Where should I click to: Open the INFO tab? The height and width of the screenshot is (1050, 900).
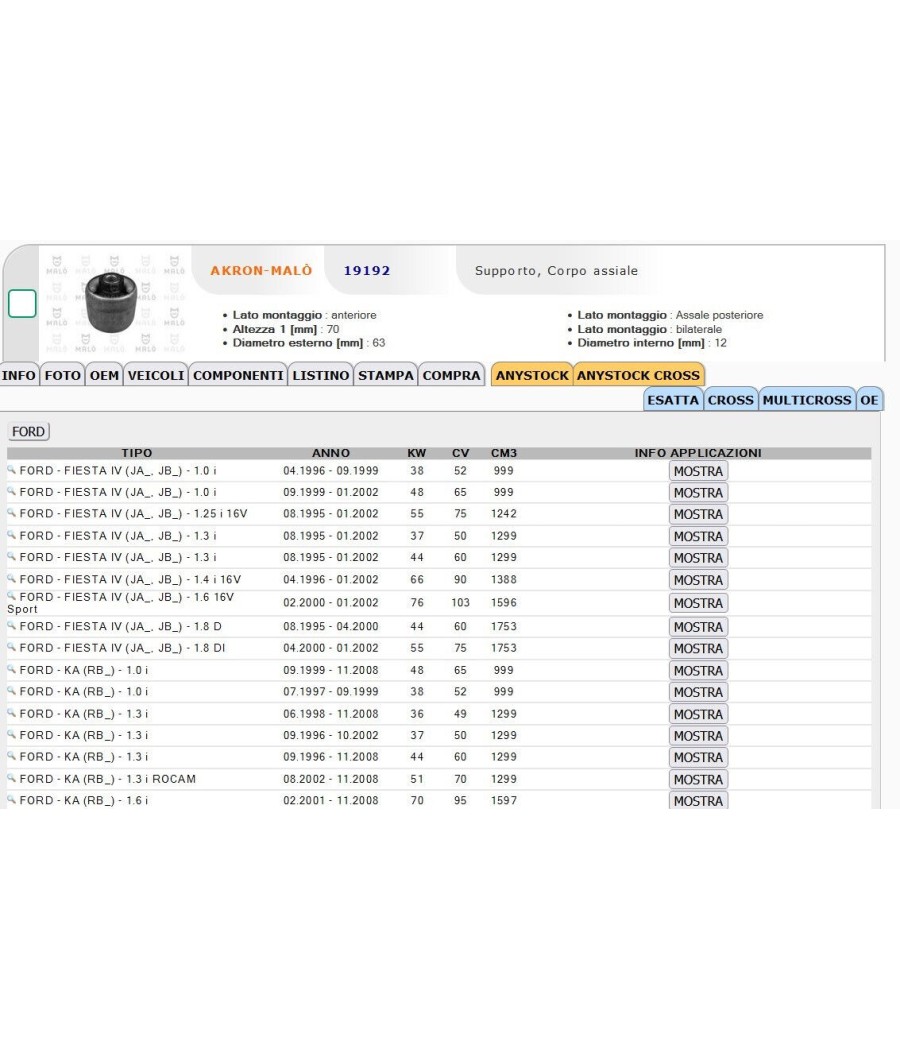tap(19, 375)
